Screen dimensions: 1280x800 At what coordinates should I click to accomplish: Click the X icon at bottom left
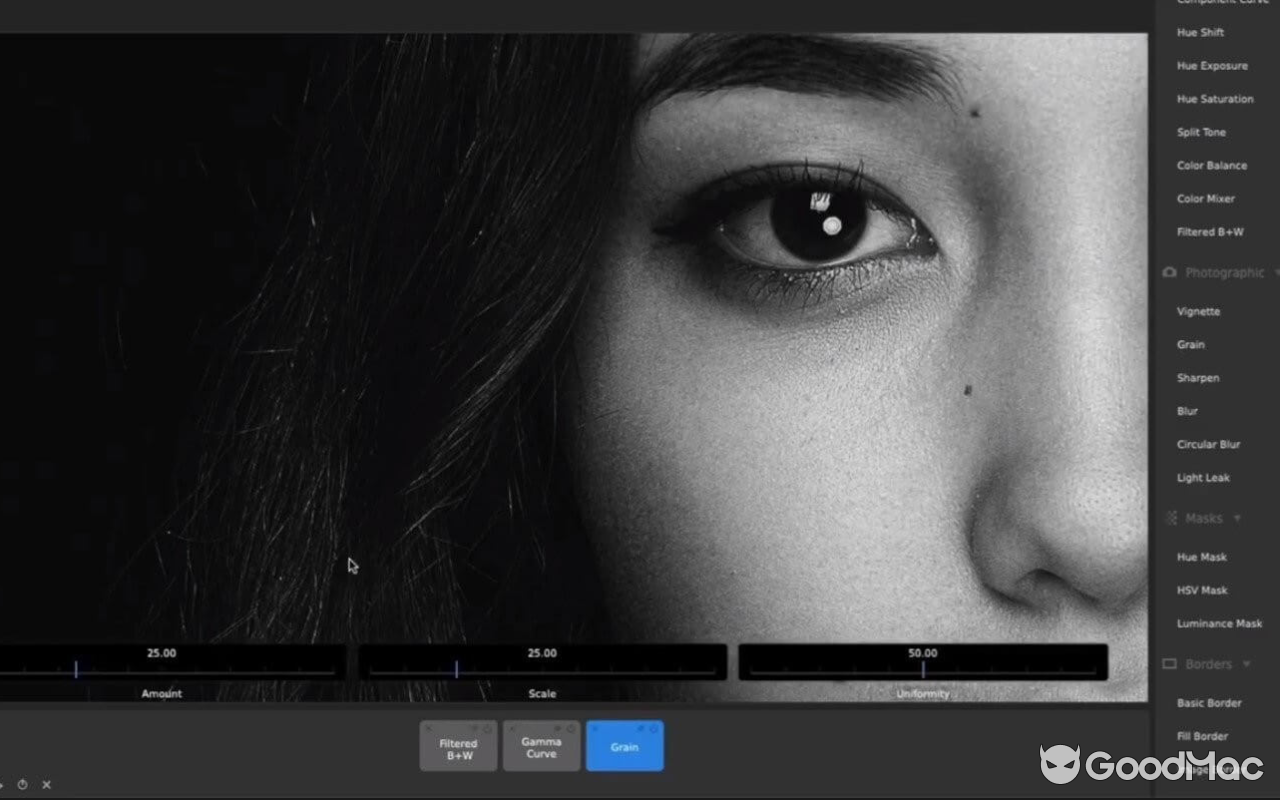click(x=46, y=785)
